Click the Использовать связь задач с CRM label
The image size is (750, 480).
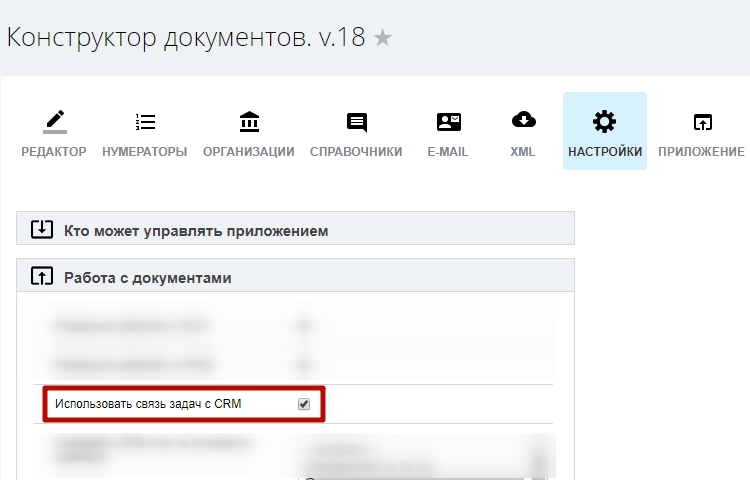coord(148,404)
